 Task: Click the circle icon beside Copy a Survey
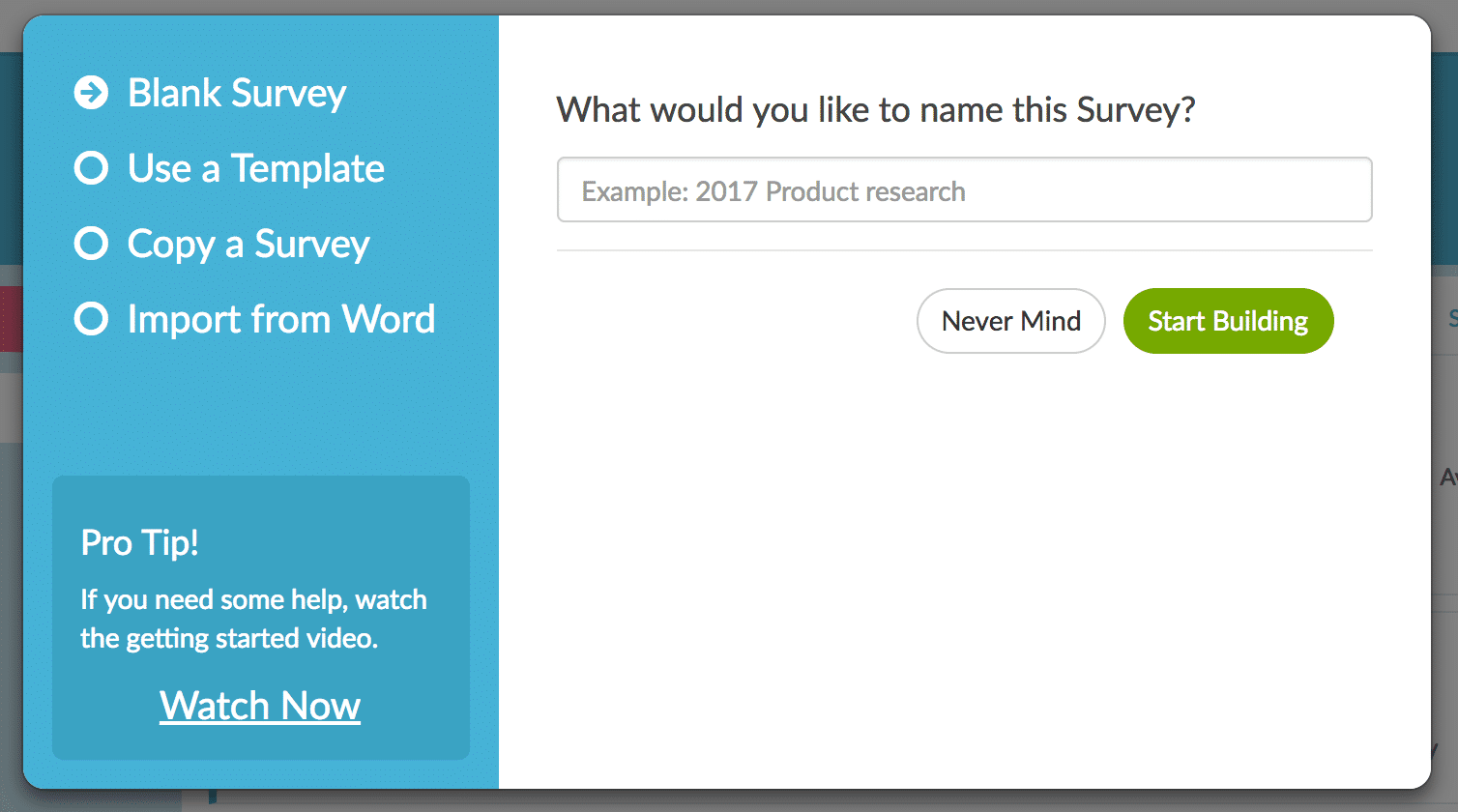91,244
